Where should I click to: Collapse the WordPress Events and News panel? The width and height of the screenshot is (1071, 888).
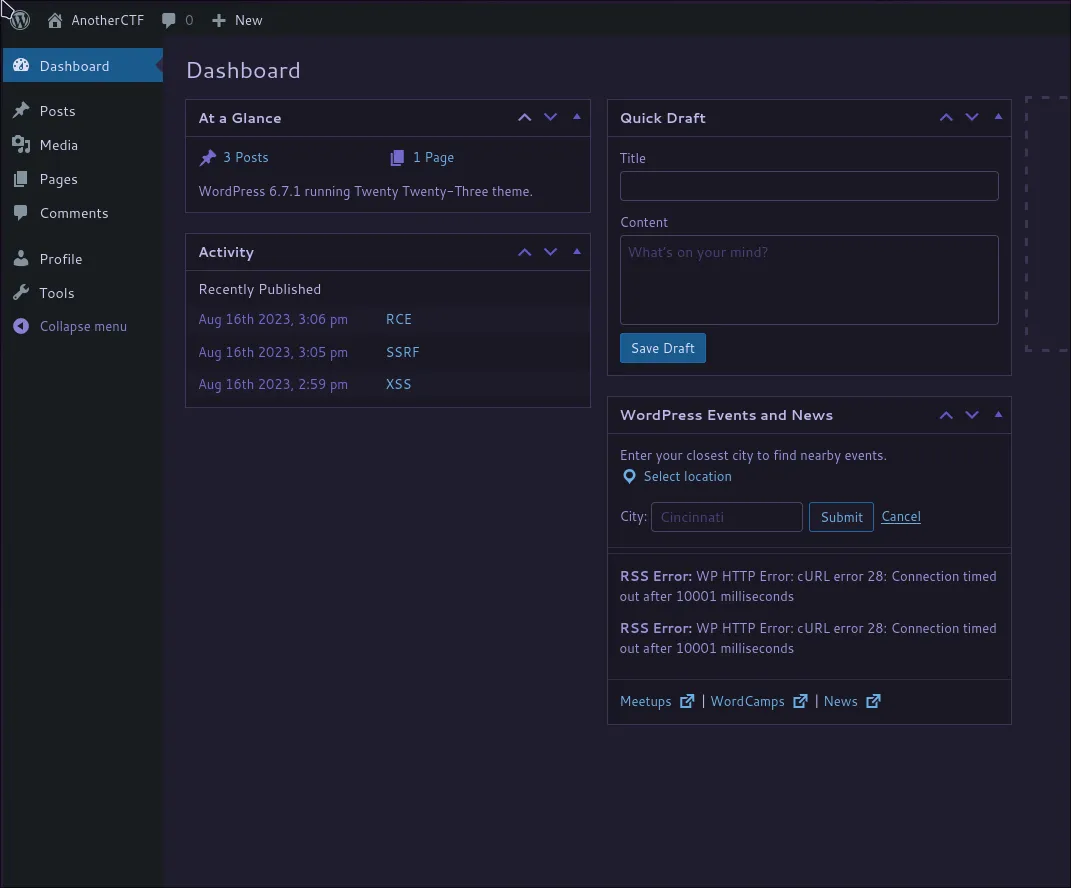[x=999, y=415]
